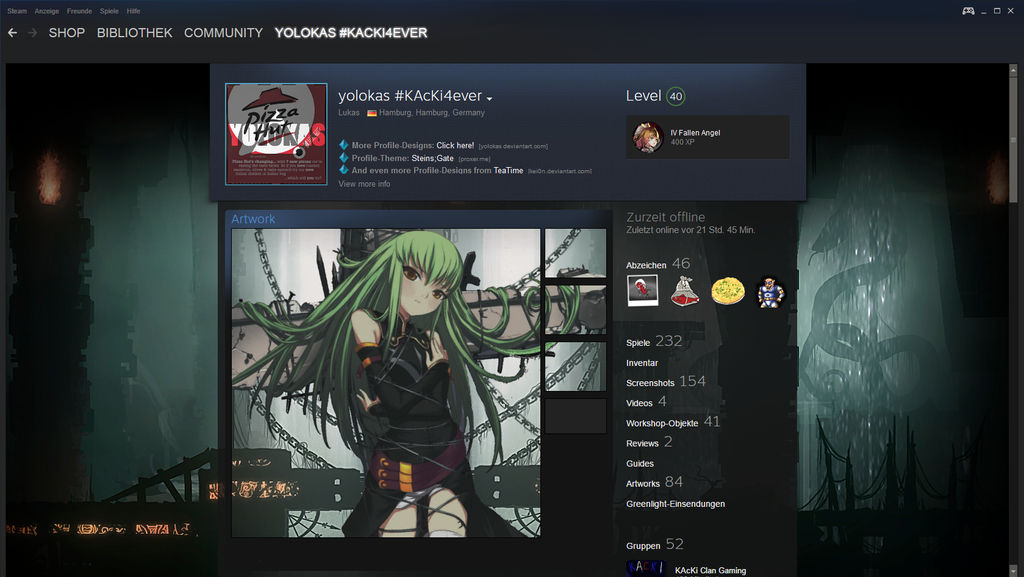1024x577 pixels.
Task: Open the large green-haired artwork image
Action: point(386,383)
